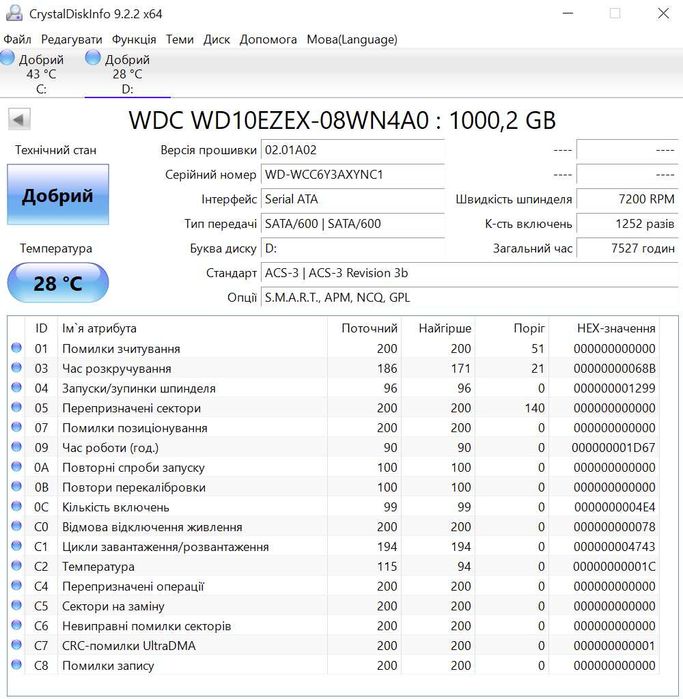The width and height of the screenshot is (683, 699).
Task: Click the Поточний column header
Action: click(364, 328)
